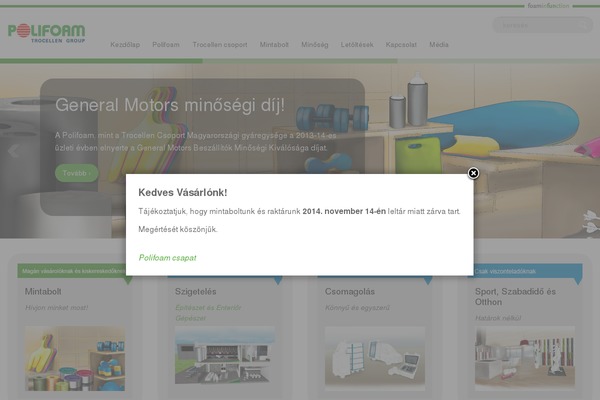Click the 2014. november 14-én date

pyautogui.click(x=344, y=211)
